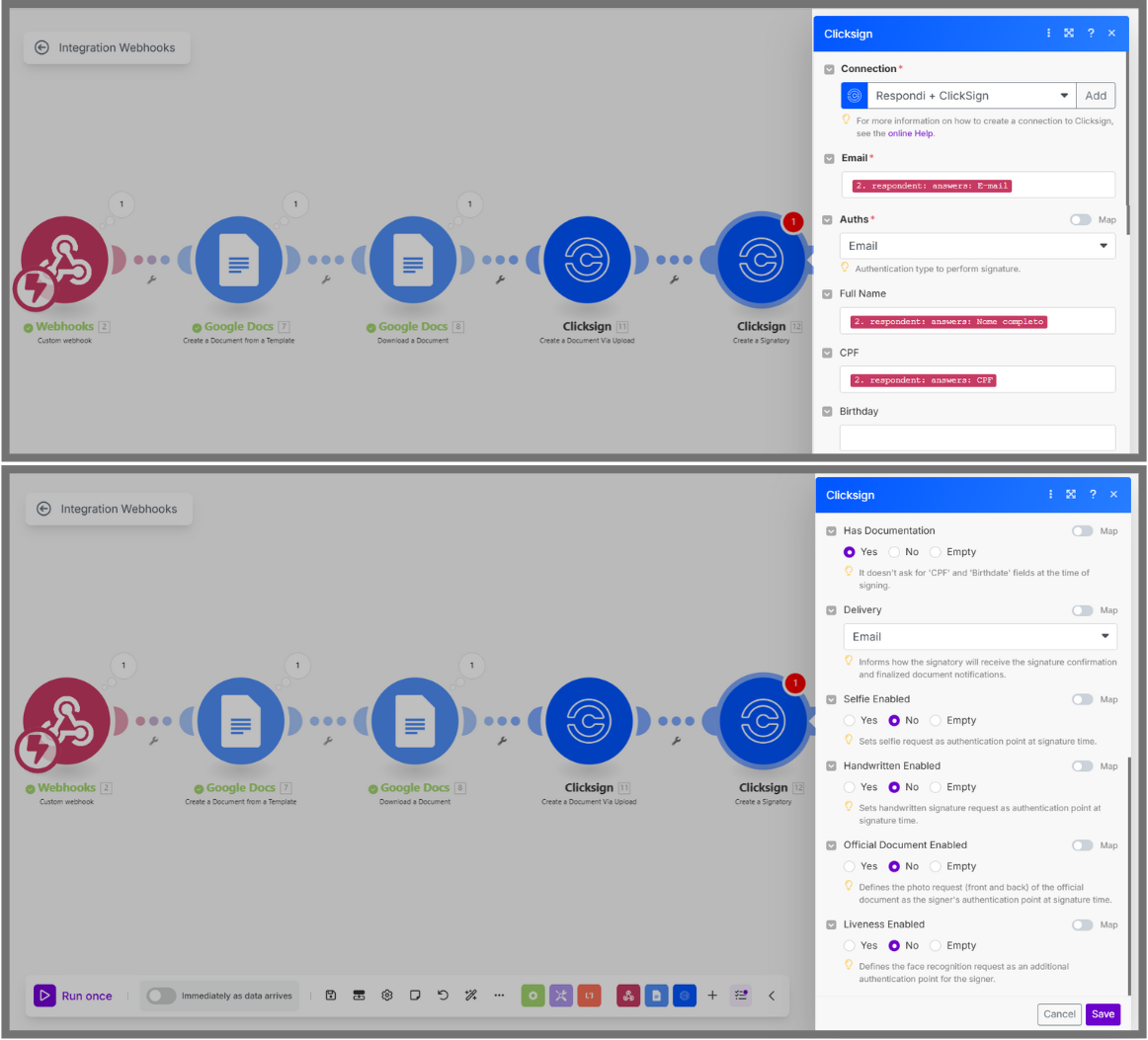Click the Email mapped input field in upper panel
The height and width of the screenshot is (1040, 1148).
[x=977, y=185]
